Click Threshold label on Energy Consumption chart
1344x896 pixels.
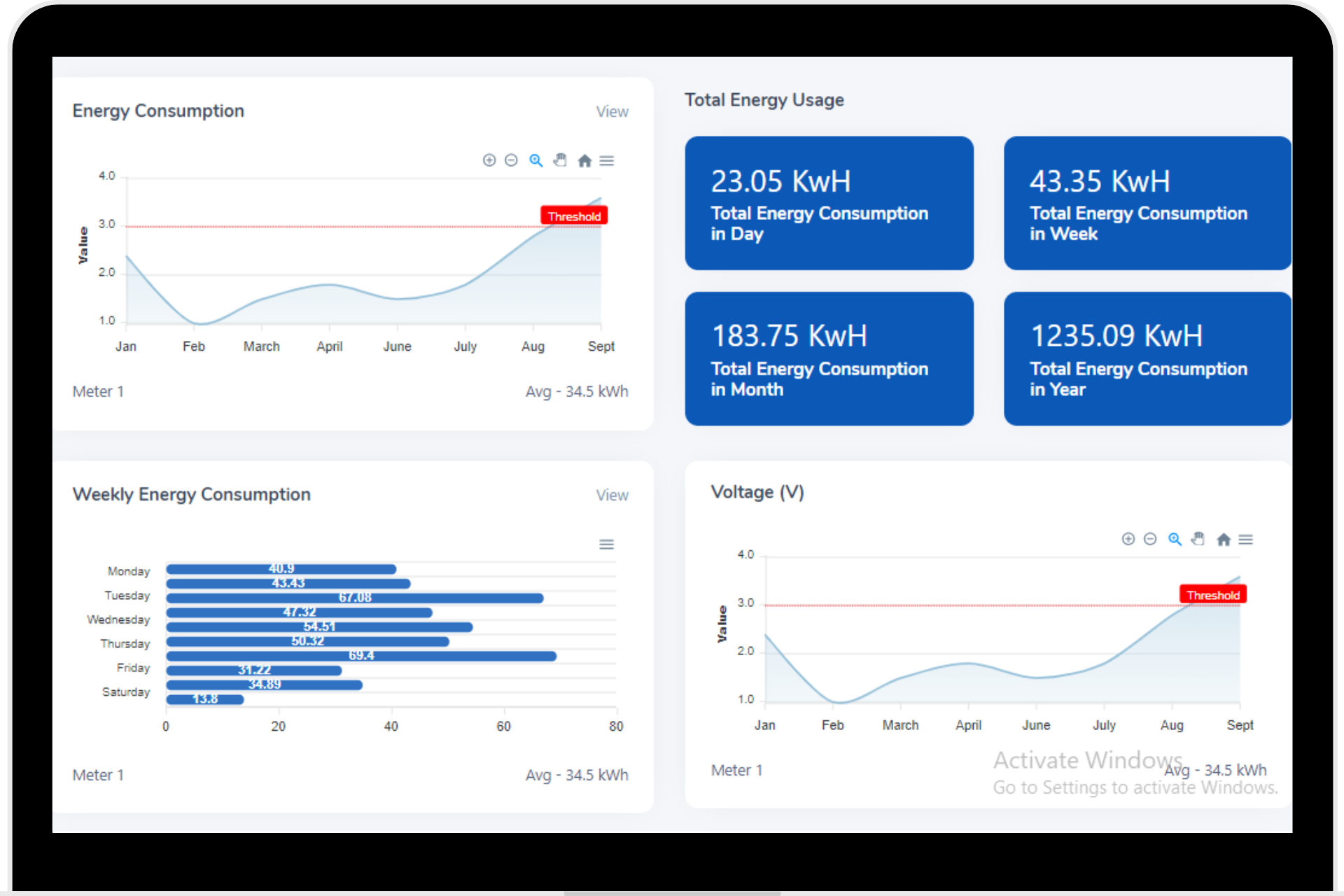(574, 216)
